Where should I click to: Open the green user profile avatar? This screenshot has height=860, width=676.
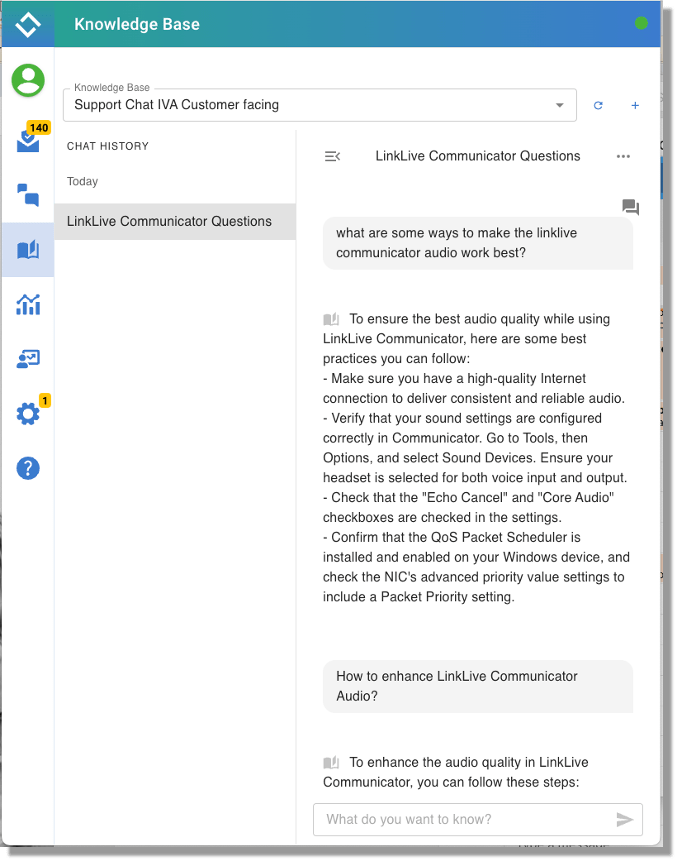click(28, 80)
